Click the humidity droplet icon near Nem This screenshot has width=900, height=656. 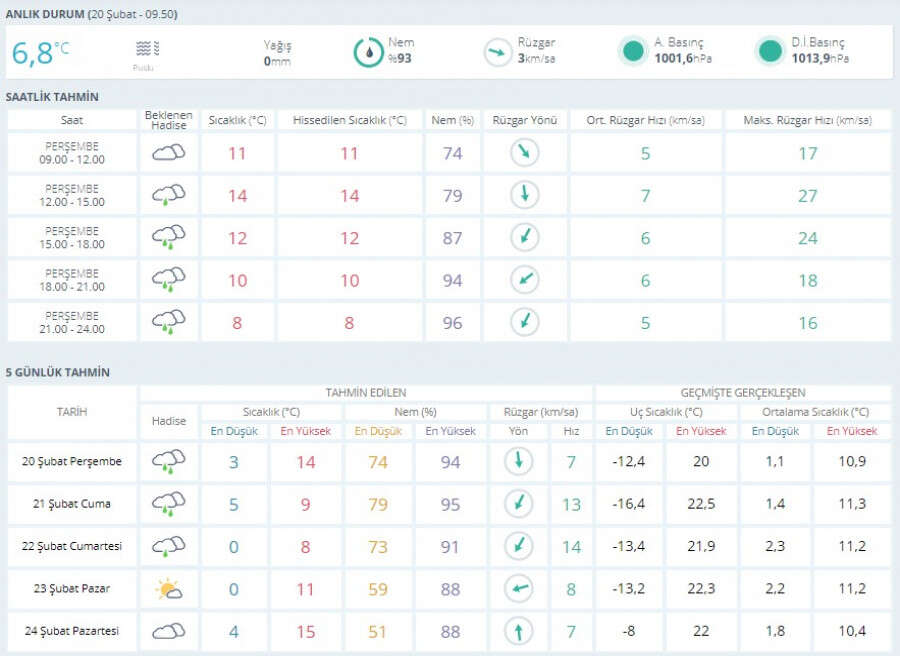pos(369,52)
